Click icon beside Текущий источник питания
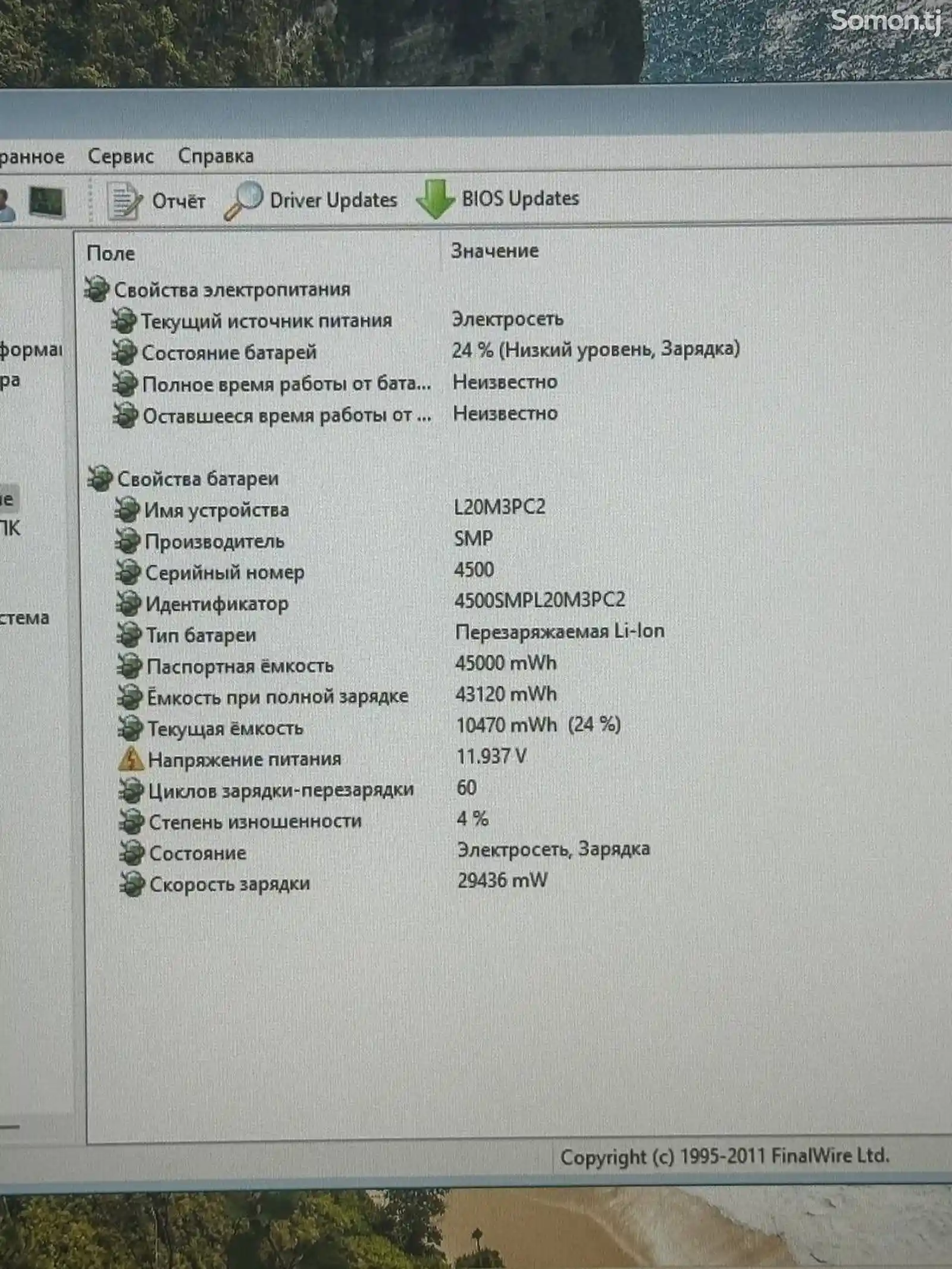Viewport: 952px width, 1269px height. pyautogui.click(x=124, y=321)
